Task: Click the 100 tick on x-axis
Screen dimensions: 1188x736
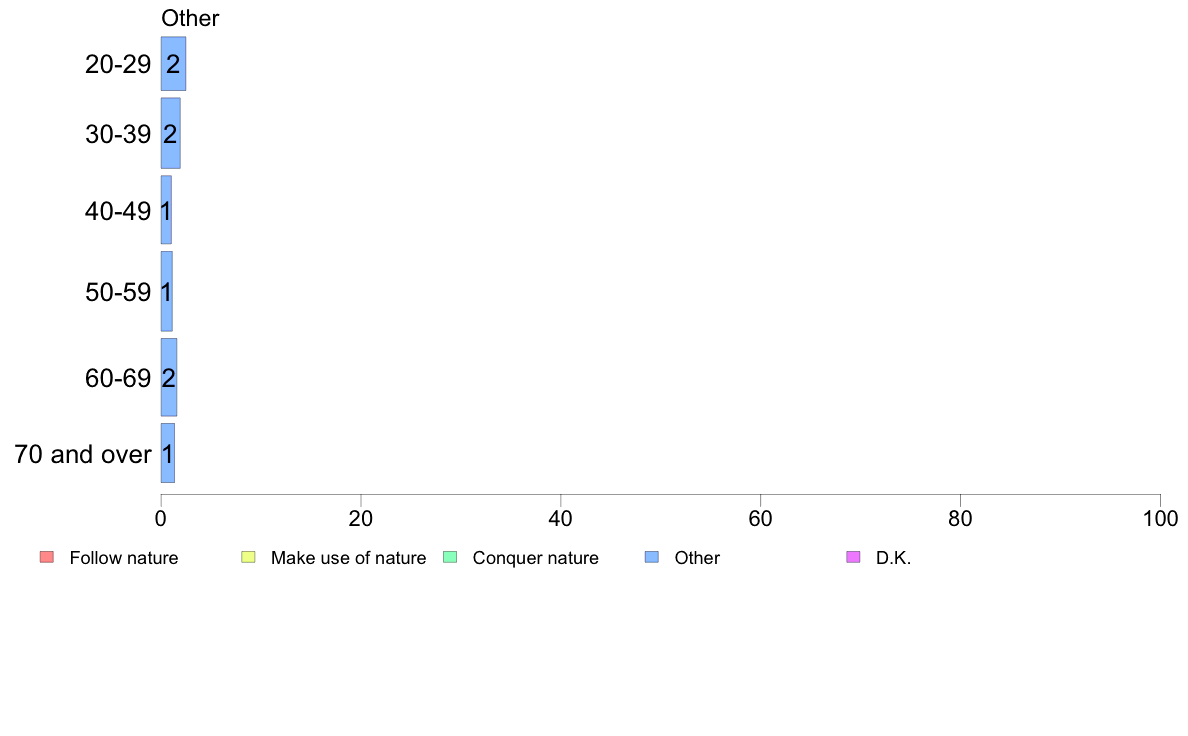Action: [1160, 518]
